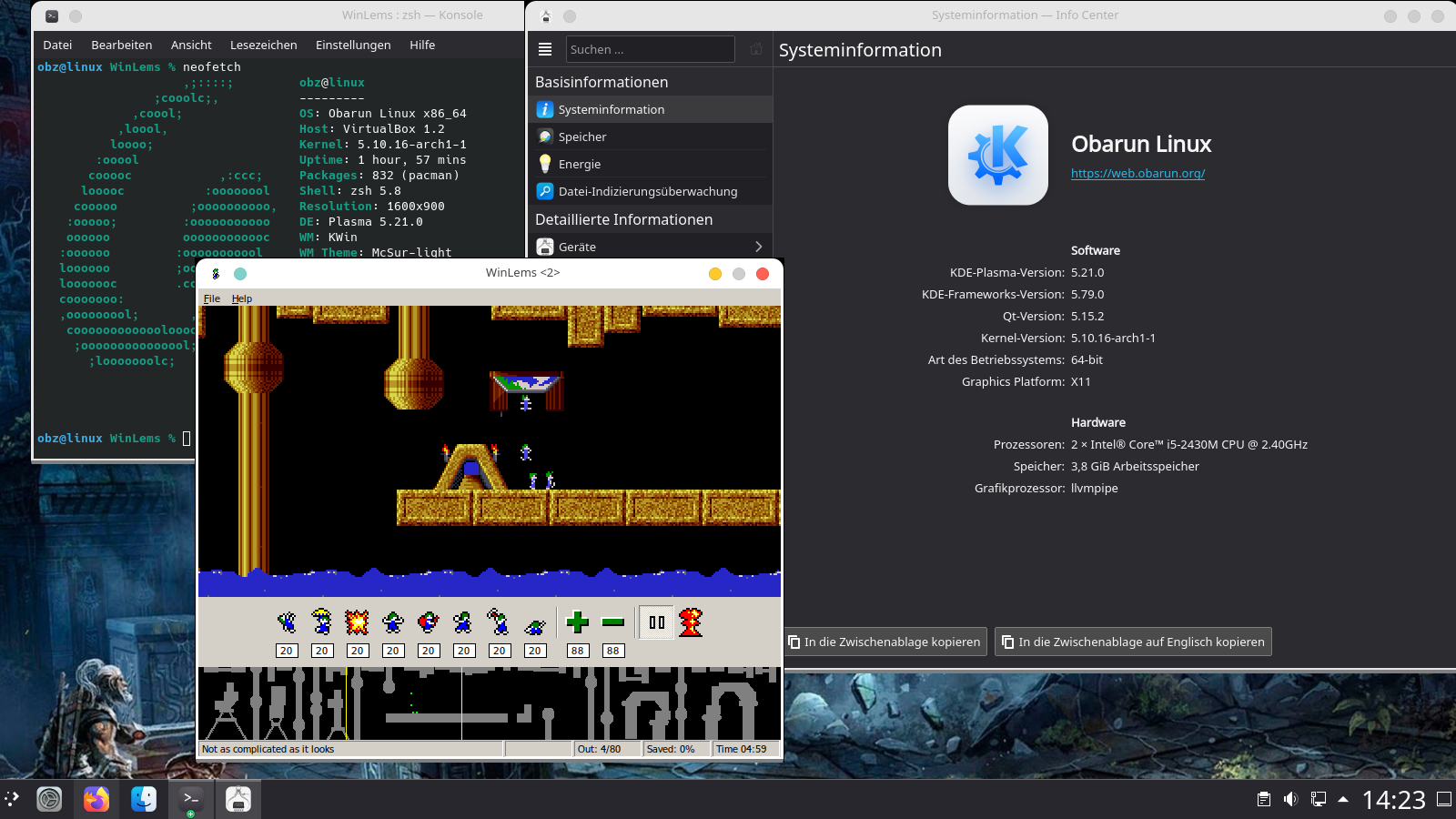Viewport: 1456px width, 819px height.
Task: Select Speicher in the sidebar
Action: (650, 136)
